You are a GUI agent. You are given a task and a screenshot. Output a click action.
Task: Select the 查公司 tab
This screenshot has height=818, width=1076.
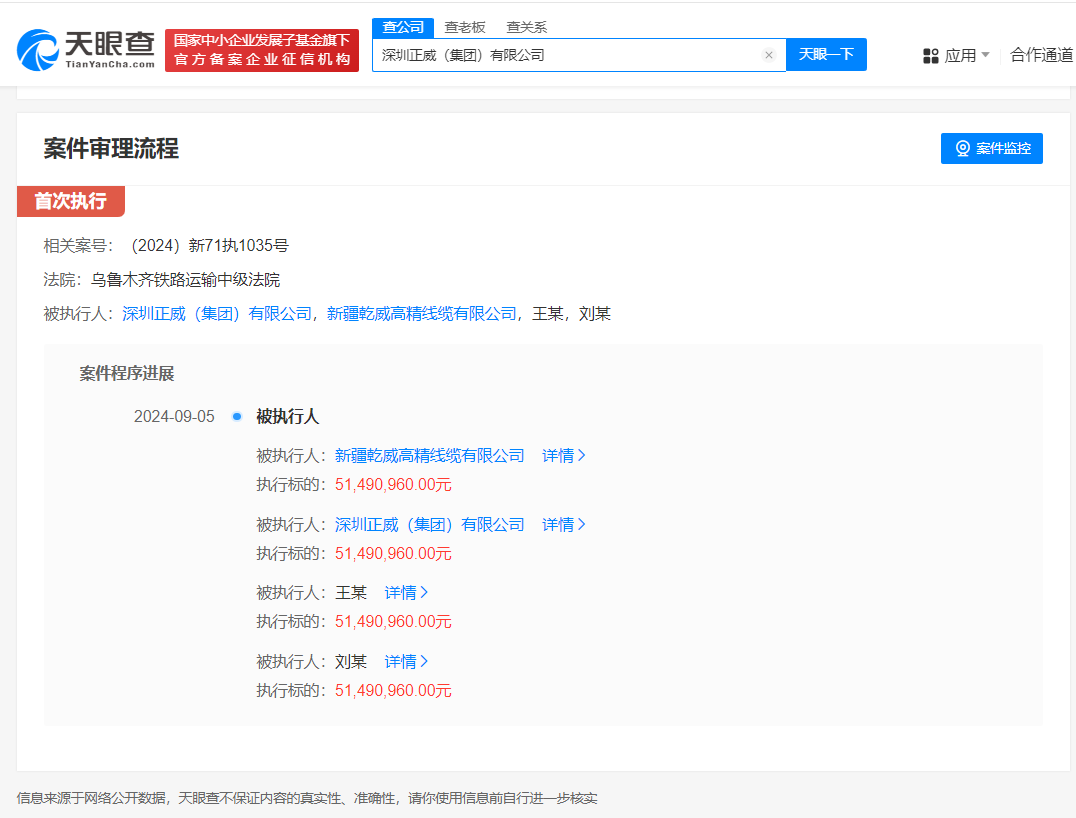coord(403,27)
